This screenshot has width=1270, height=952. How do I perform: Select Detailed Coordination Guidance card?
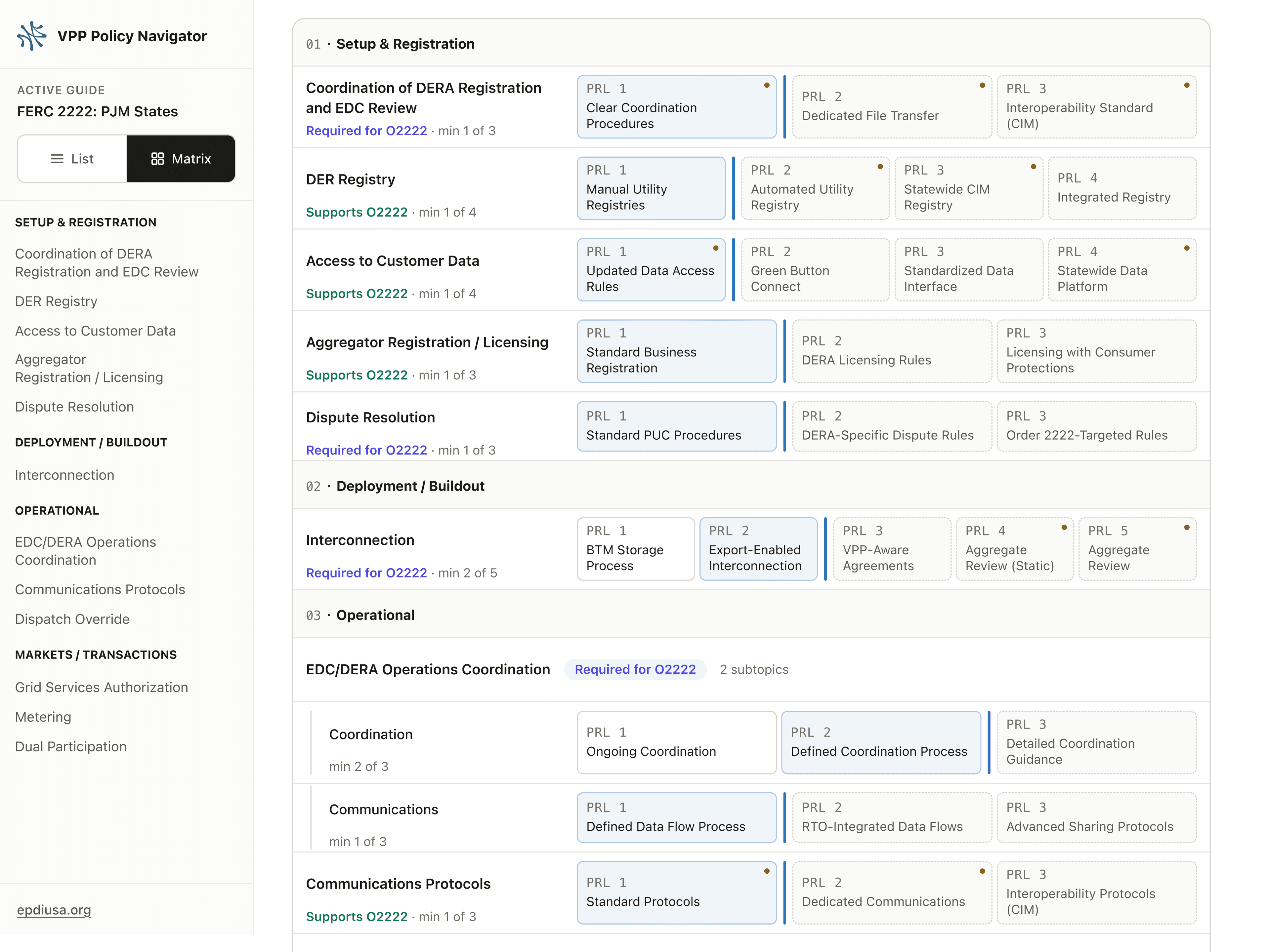[1097, 742]
